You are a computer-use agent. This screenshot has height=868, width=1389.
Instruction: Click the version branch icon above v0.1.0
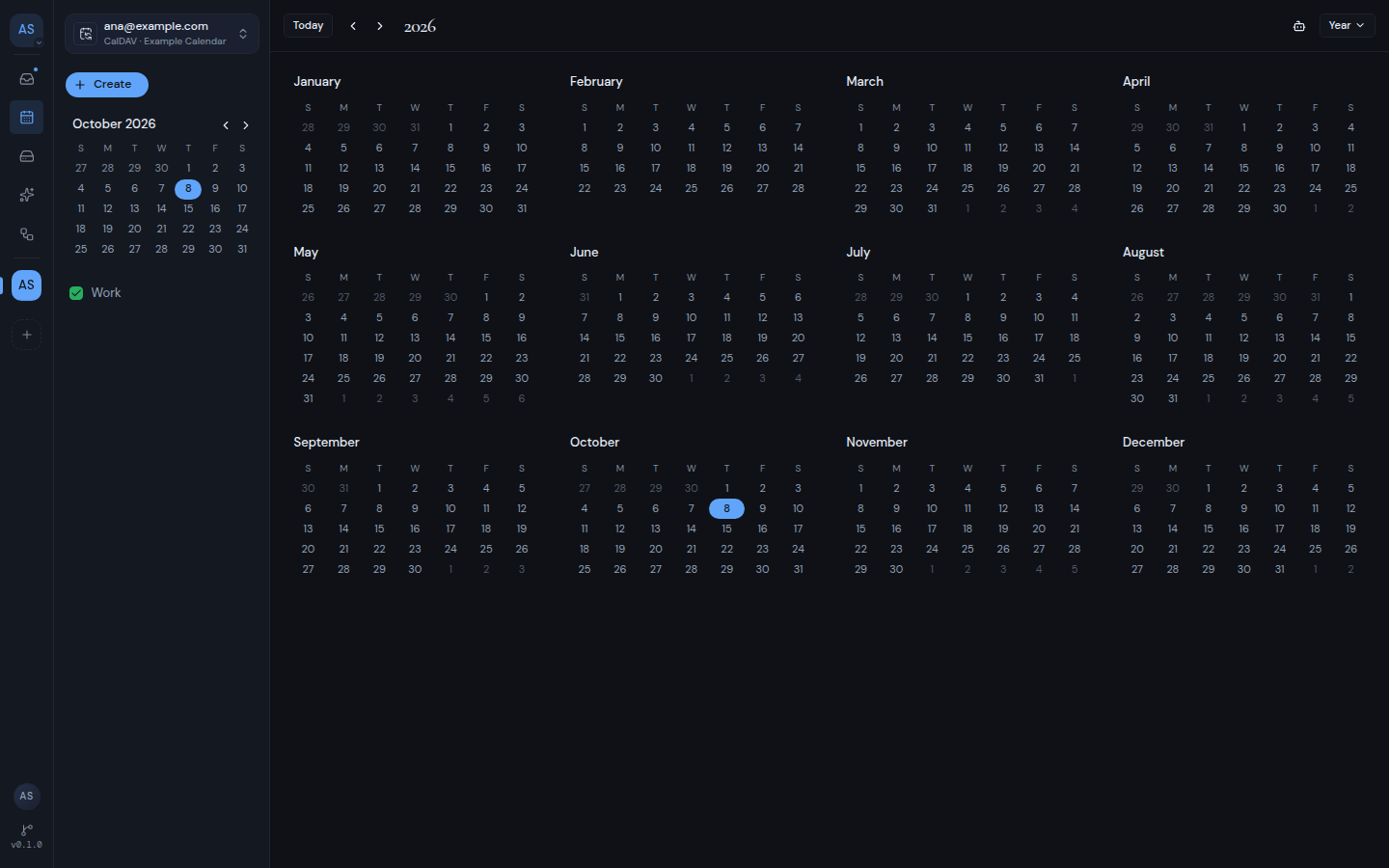27,829
